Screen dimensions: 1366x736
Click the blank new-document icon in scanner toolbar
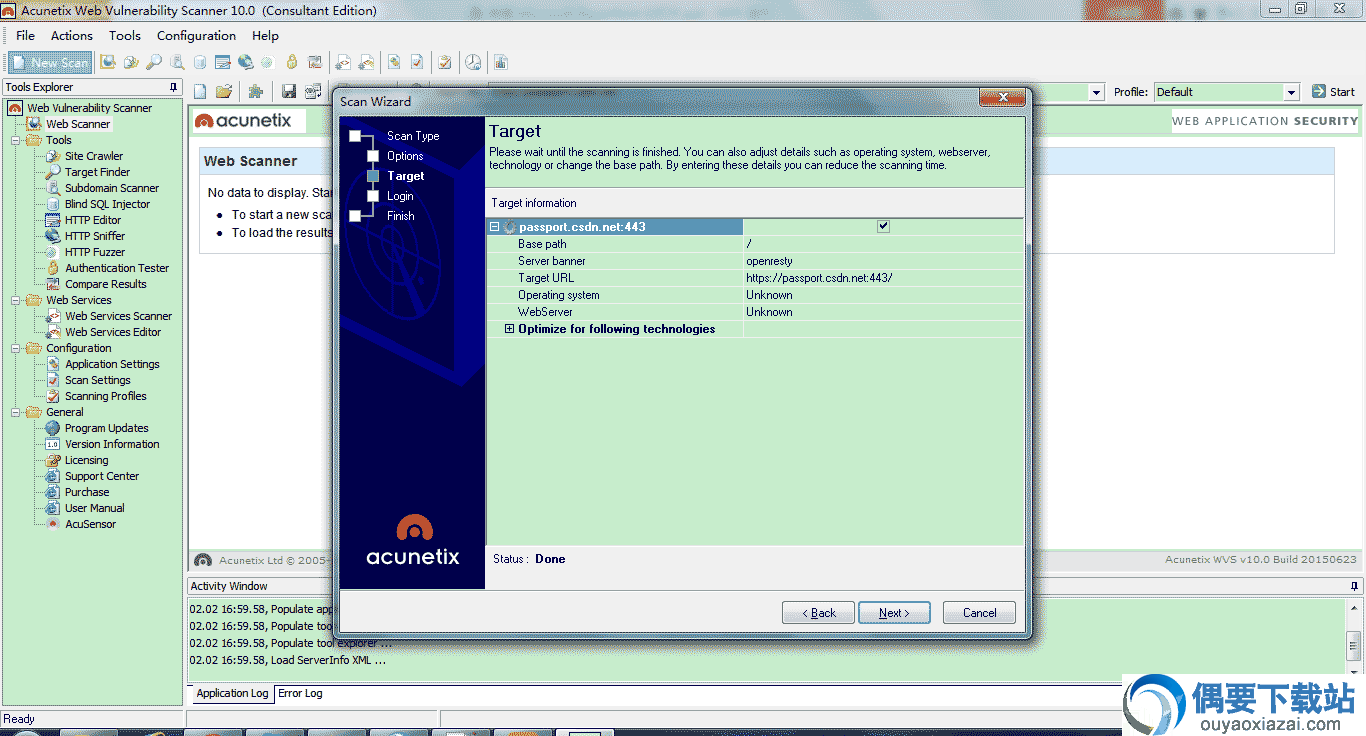(x=200, y=91)
